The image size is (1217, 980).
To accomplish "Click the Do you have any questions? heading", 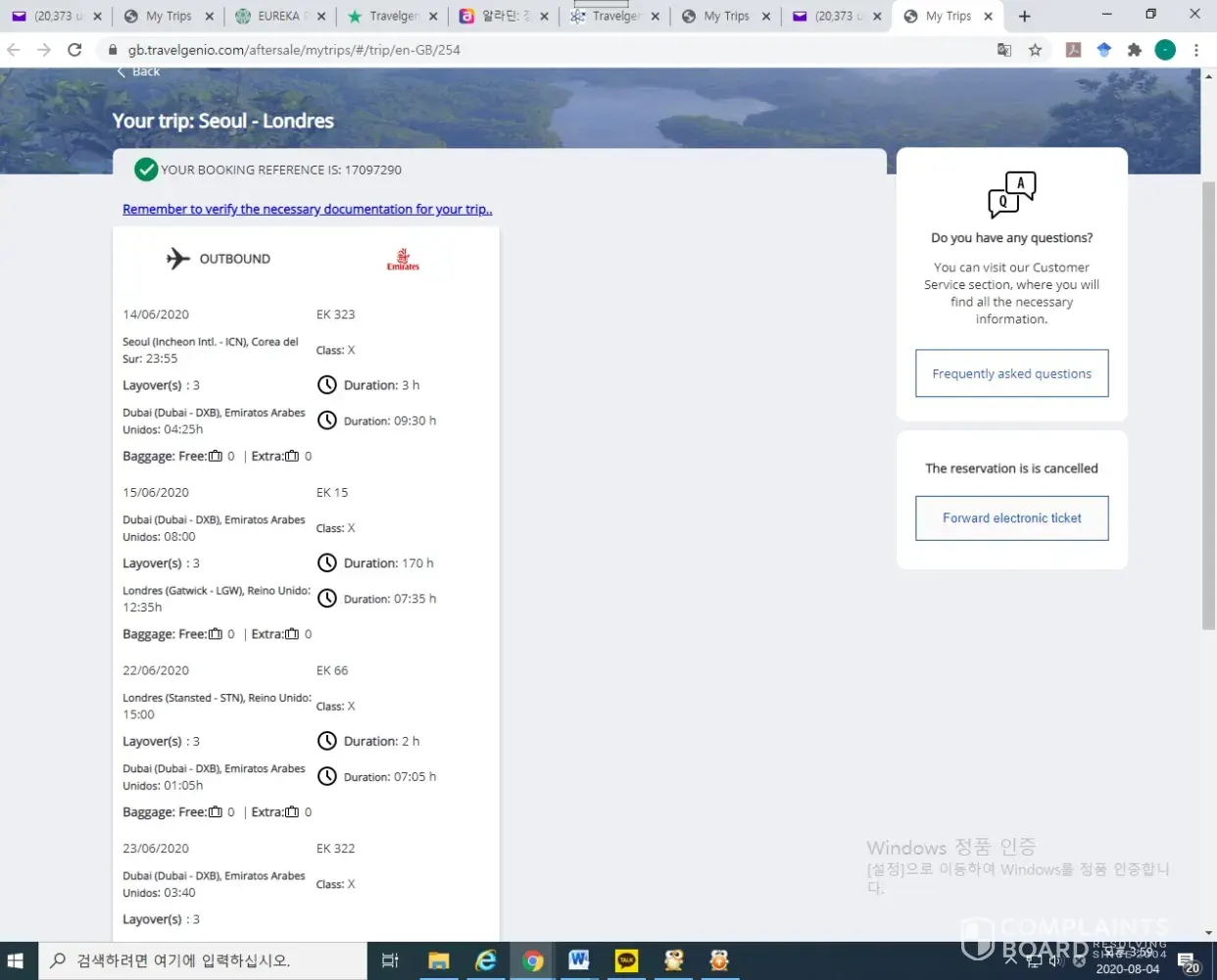I will tap(1011, 238).
